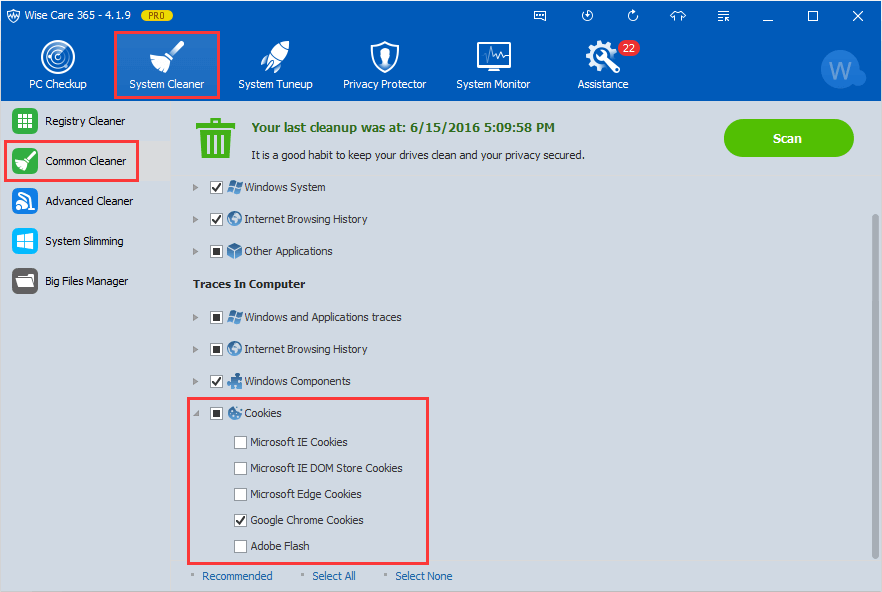Expand the Internet Browsing History group

point(194,219)
